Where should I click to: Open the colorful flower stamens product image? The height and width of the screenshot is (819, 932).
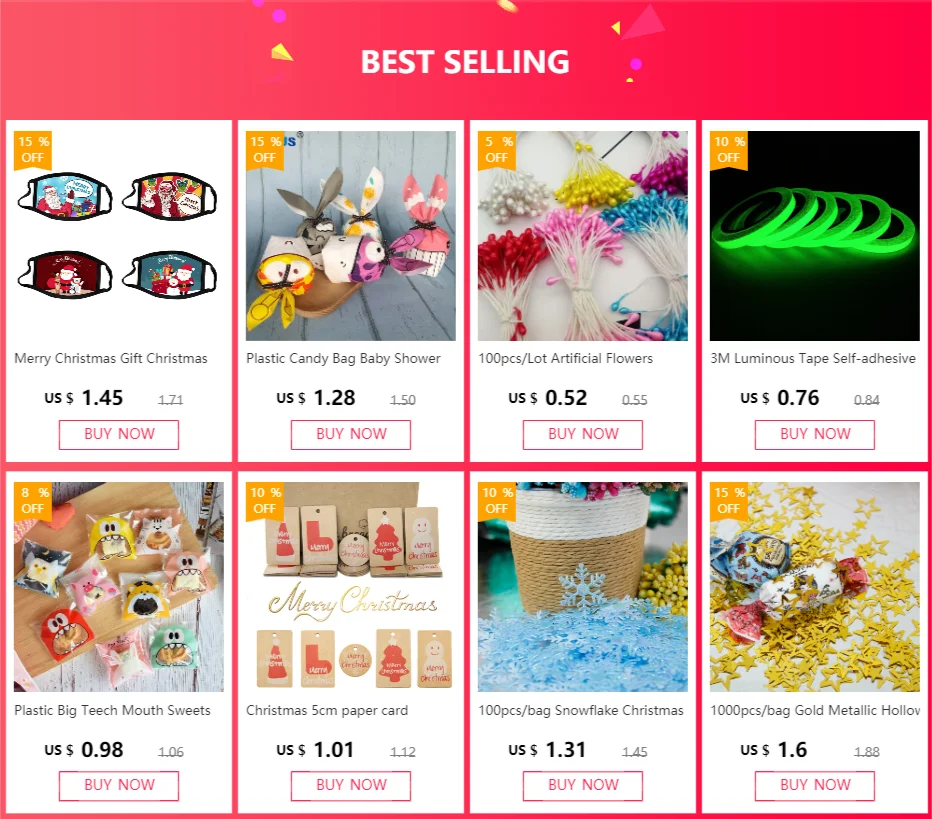(x=582, y=236)
